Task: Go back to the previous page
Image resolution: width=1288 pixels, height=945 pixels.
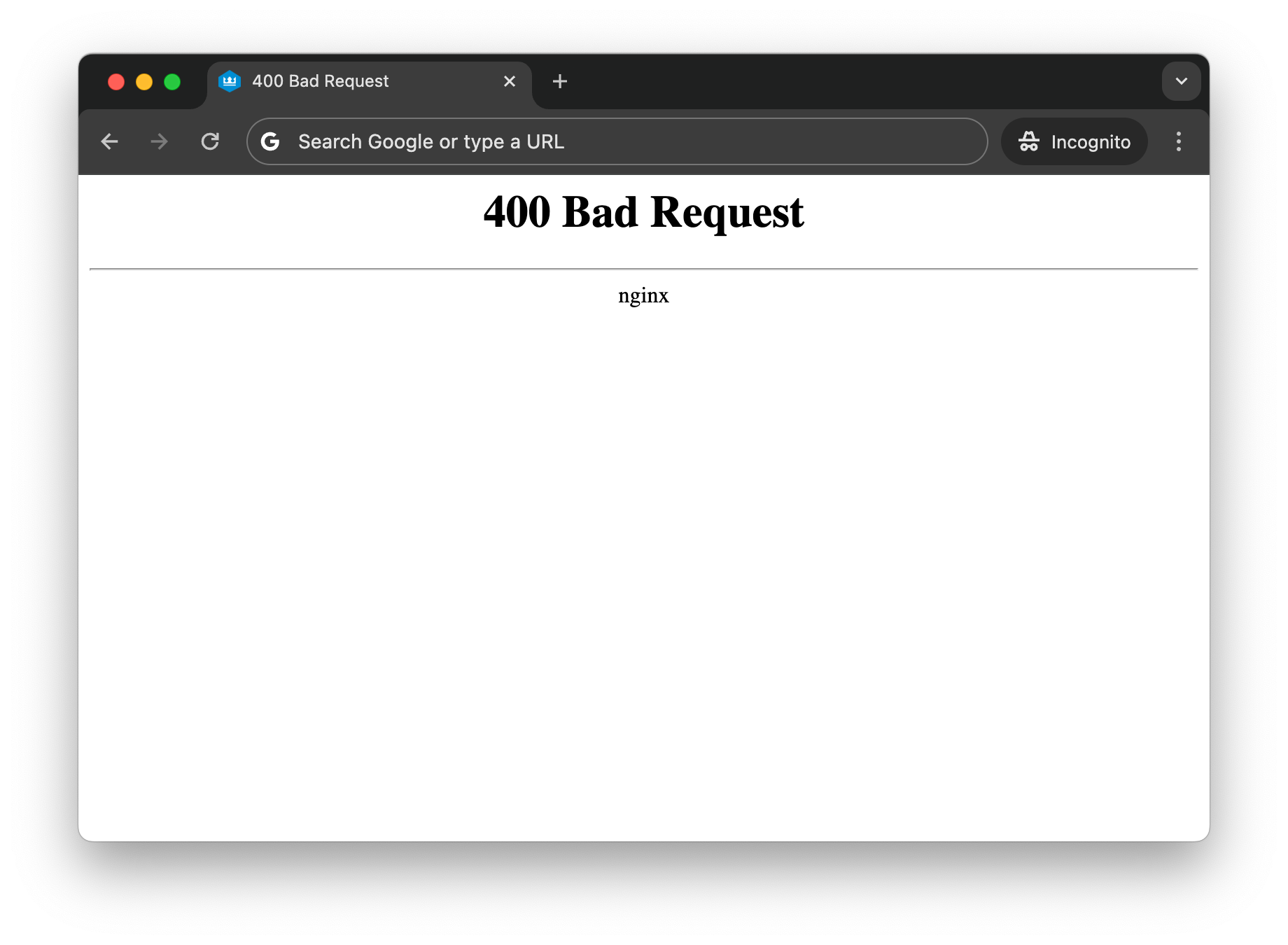Action: pyautogui.click(x=110, y=141)
